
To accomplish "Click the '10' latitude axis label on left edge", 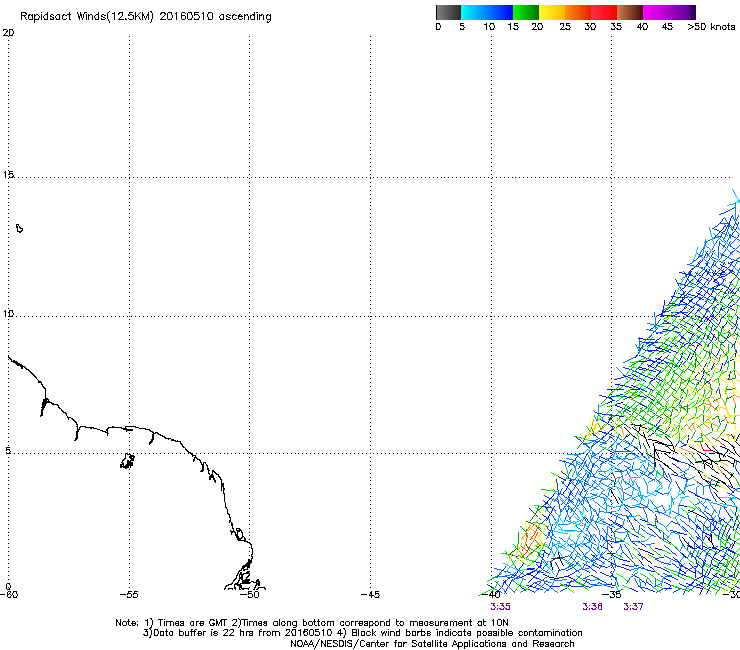I will tap(8, 313).
